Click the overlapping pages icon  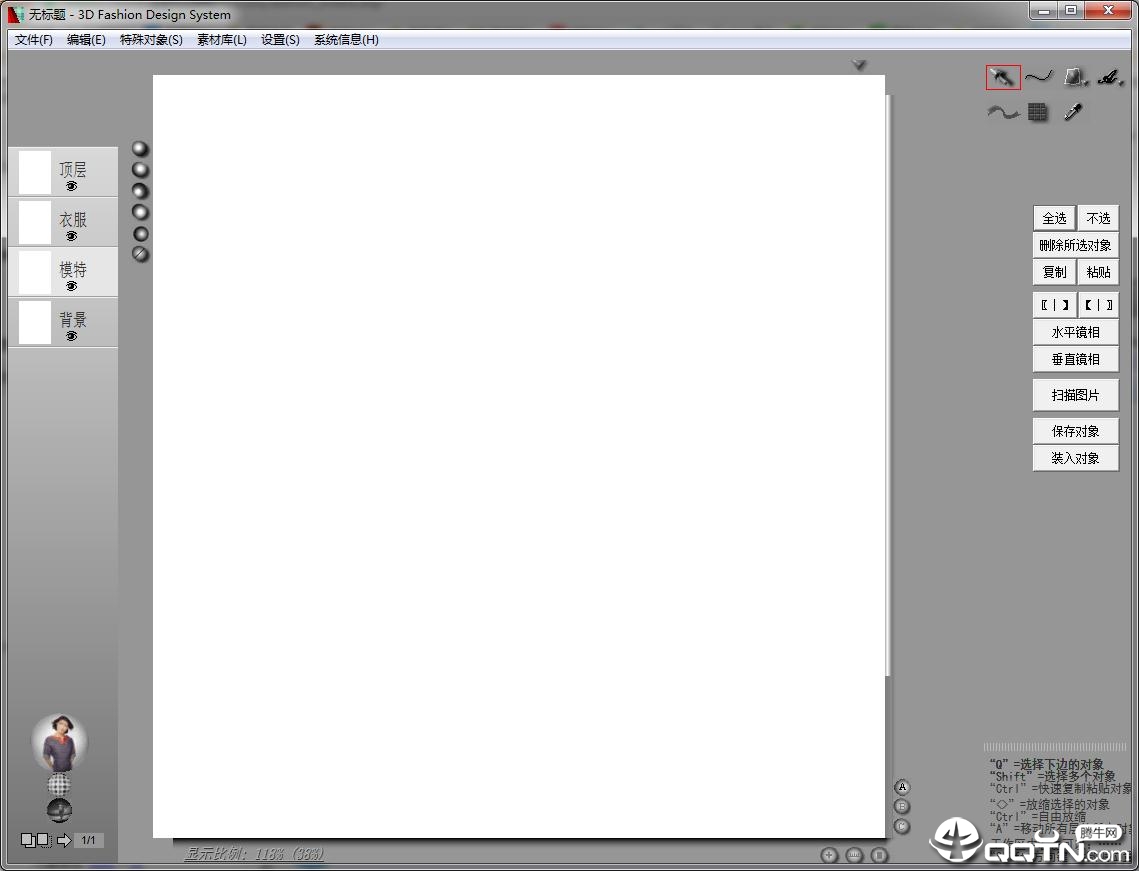point(28,840)
